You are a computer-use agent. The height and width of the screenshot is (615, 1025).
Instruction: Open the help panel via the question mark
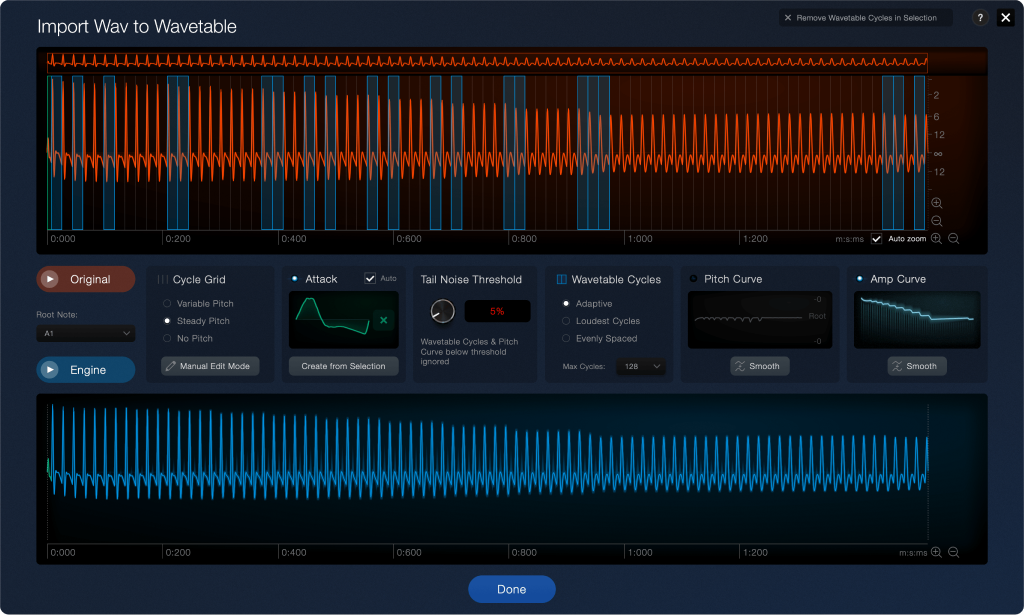pos(978,17)
